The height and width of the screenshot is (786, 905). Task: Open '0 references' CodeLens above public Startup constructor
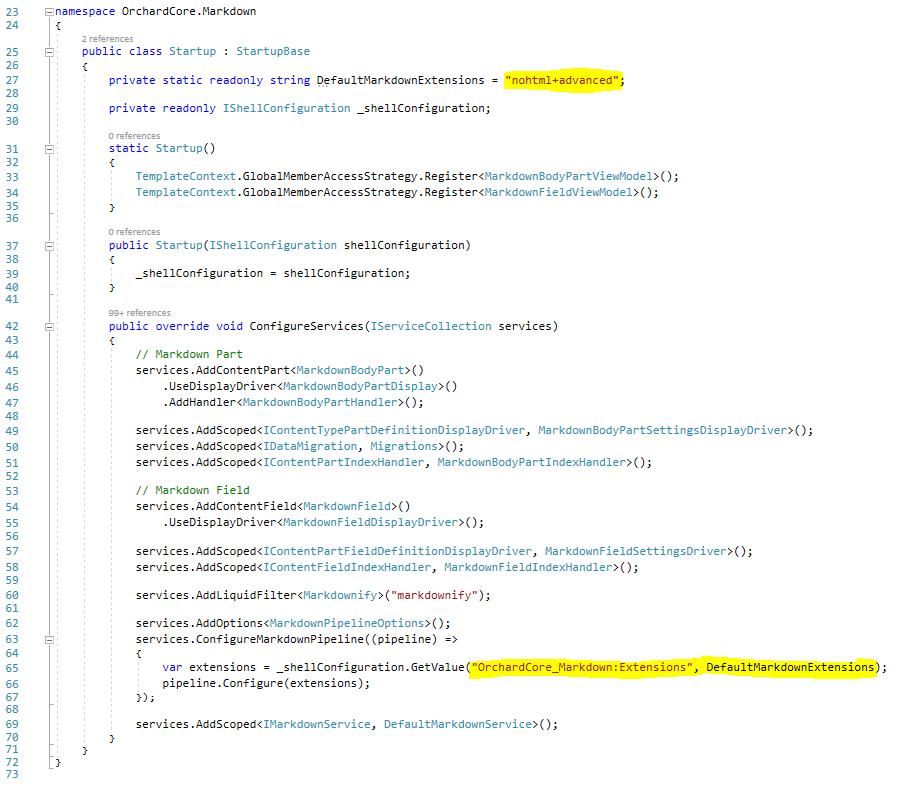point(134,232)
